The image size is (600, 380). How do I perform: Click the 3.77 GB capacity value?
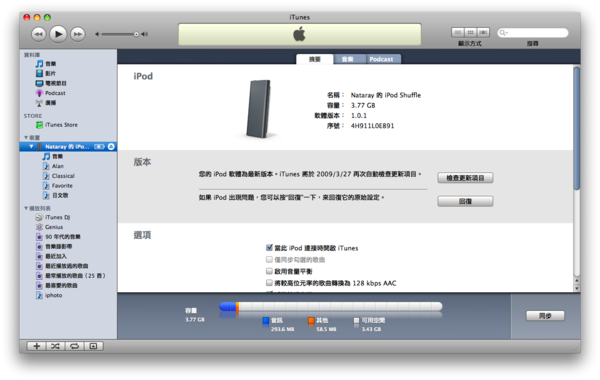363,105
